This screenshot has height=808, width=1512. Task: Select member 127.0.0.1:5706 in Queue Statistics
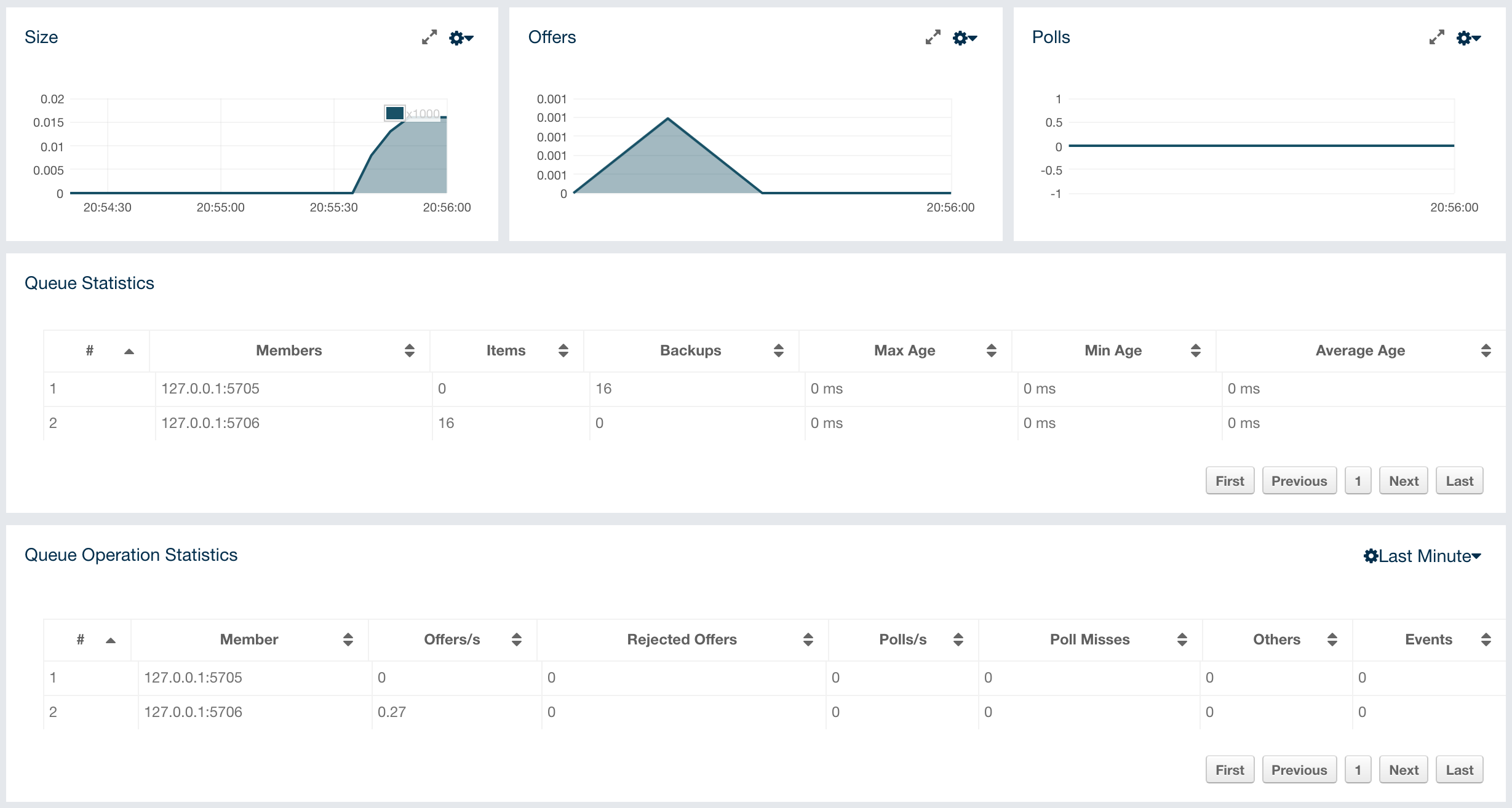tap(210, 423)
